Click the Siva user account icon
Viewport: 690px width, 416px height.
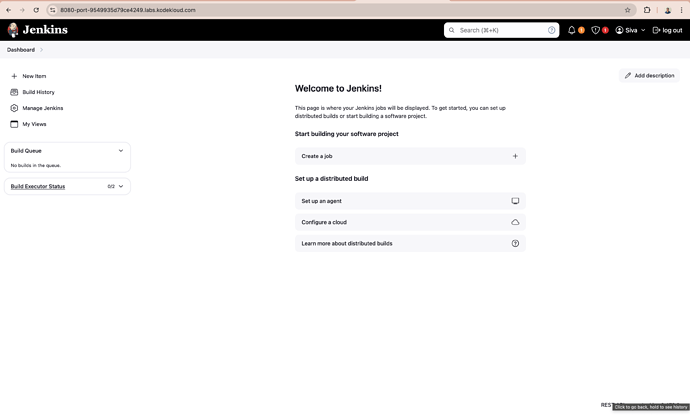coord(619,30)
